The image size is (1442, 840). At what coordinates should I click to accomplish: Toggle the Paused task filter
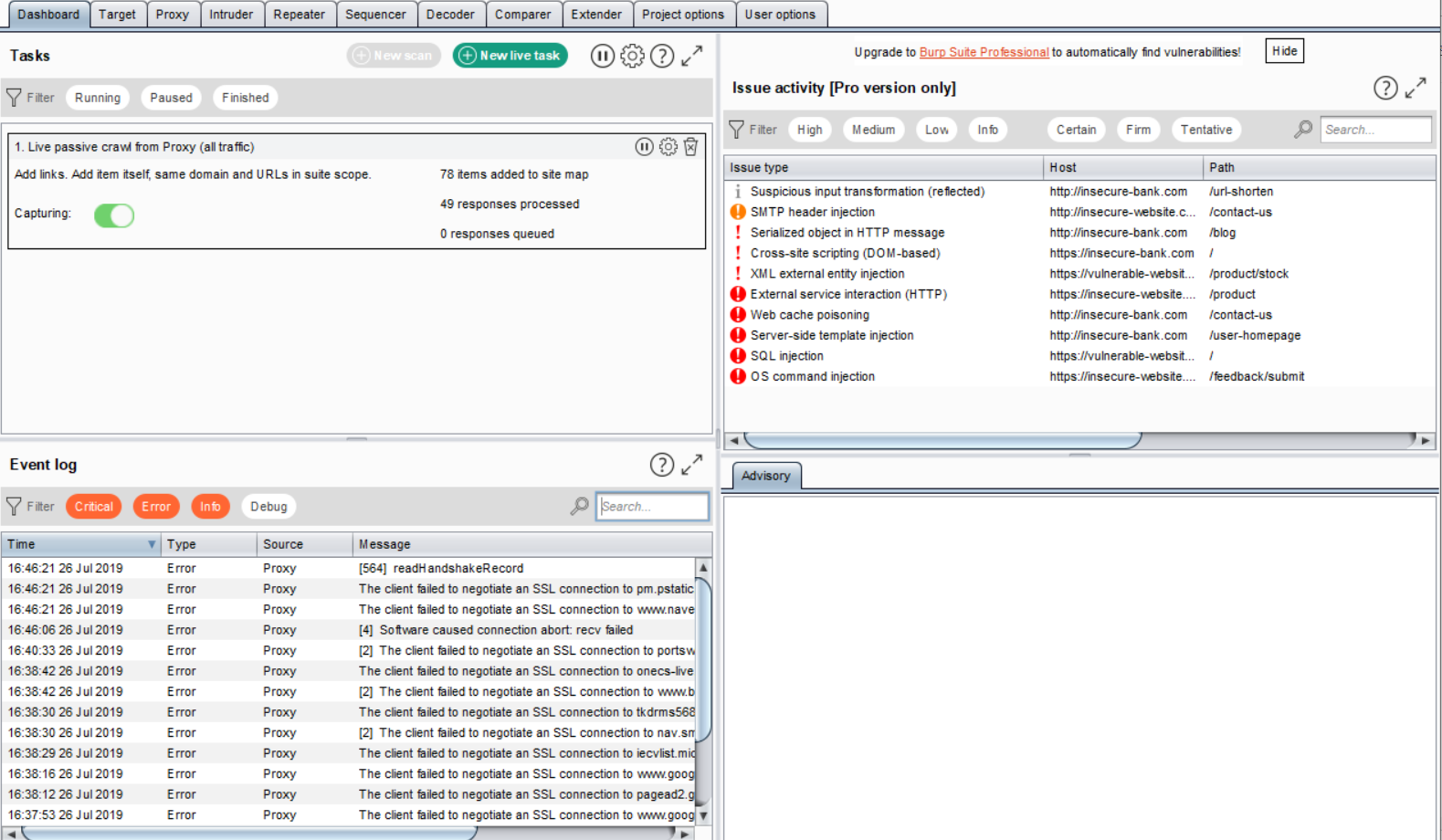pyautogui.click(x=172, y=98)
